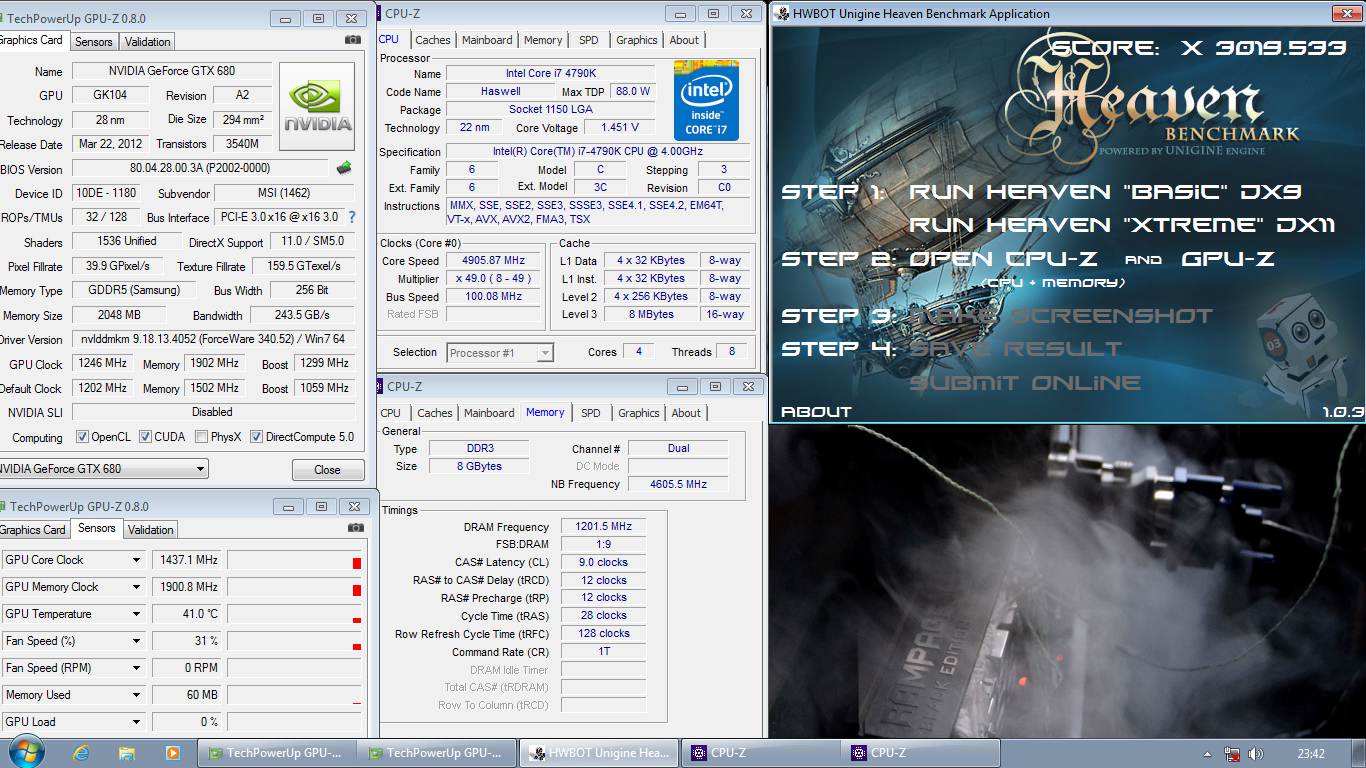The image size is (1366, 768).
Task: Open Windows Explorer folder icon in taskbar
Action: point(127,753)
